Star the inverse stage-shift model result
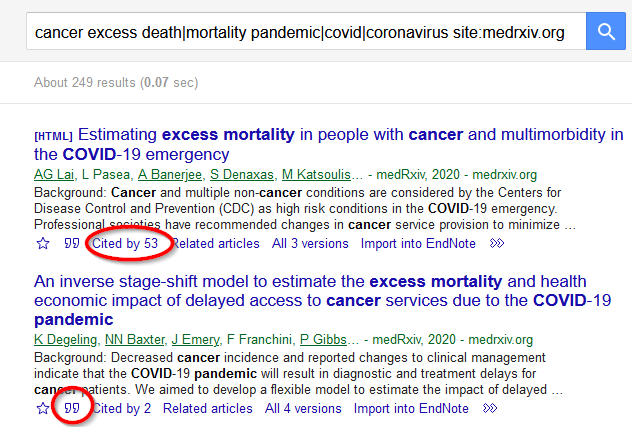 coord(43,408)
